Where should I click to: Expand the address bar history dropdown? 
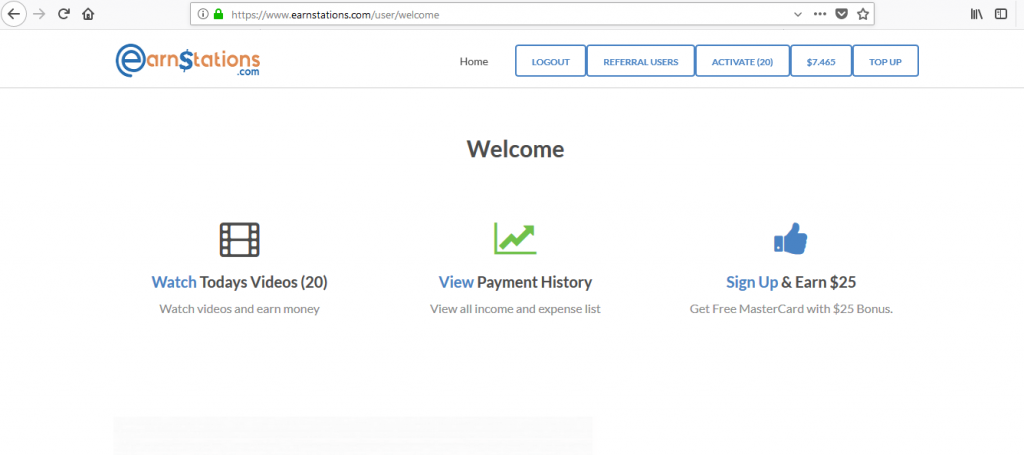click(797, 15)
